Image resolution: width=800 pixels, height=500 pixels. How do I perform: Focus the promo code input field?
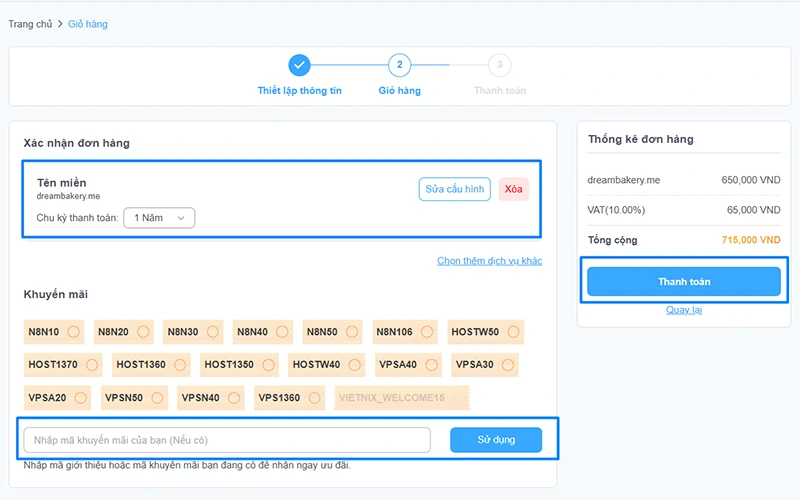click(x=227, y=440)
